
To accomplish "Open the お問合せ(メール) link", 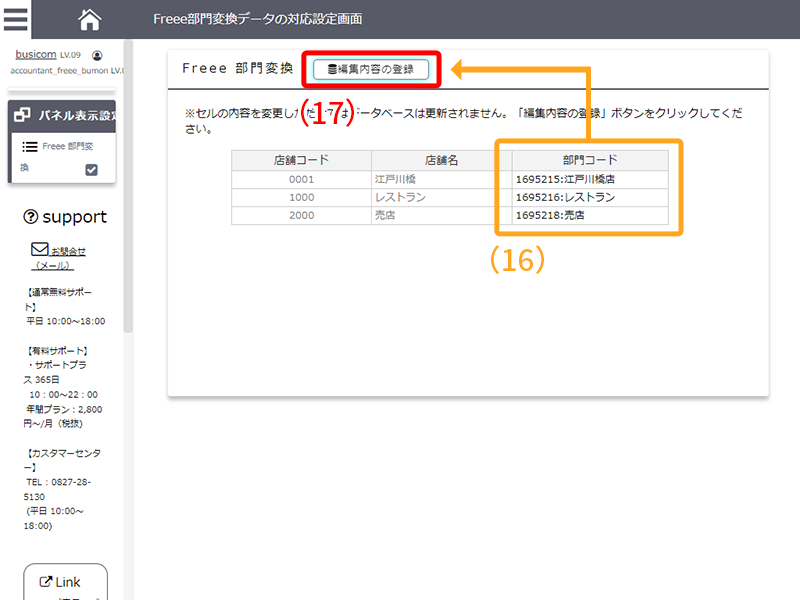I will [x=60, y=258].
